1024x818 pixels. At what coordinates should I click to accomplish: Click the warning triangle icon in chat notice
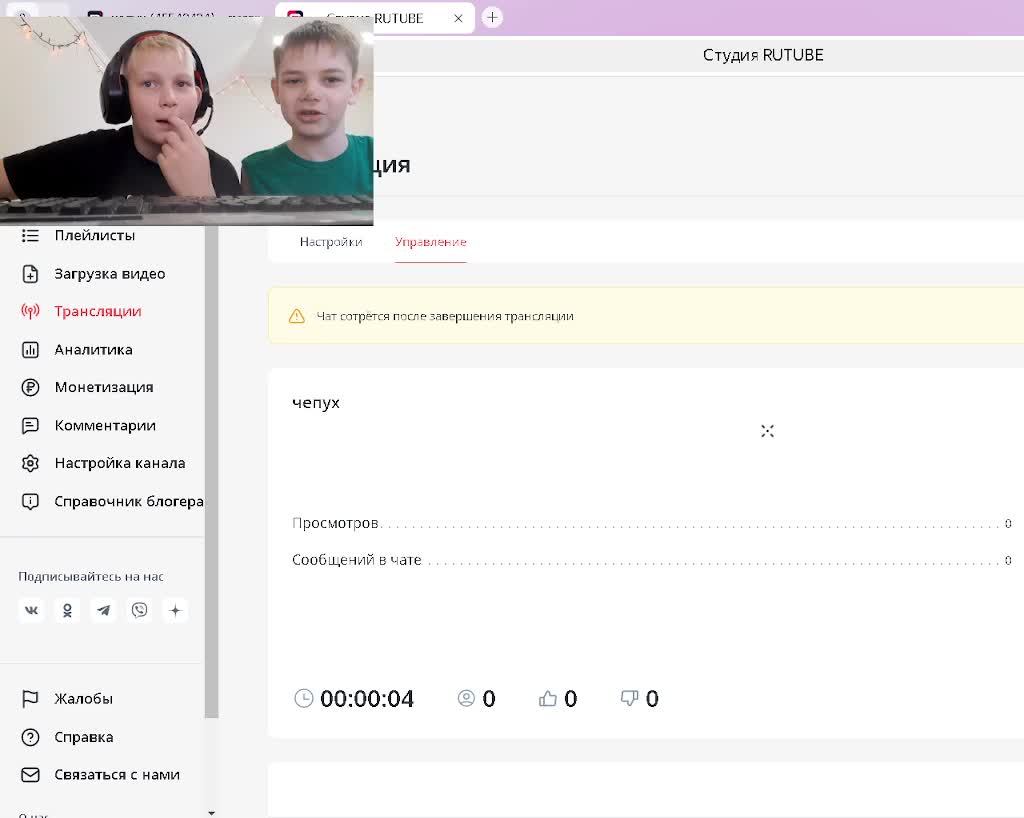(296, 316)
